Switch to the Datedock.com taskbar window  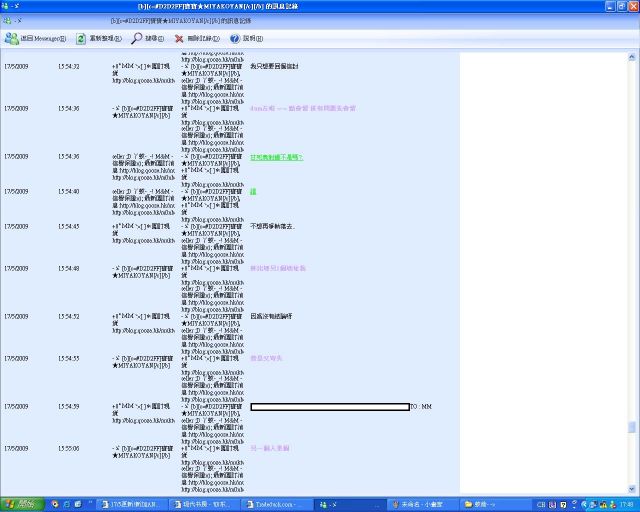[277, 504]
